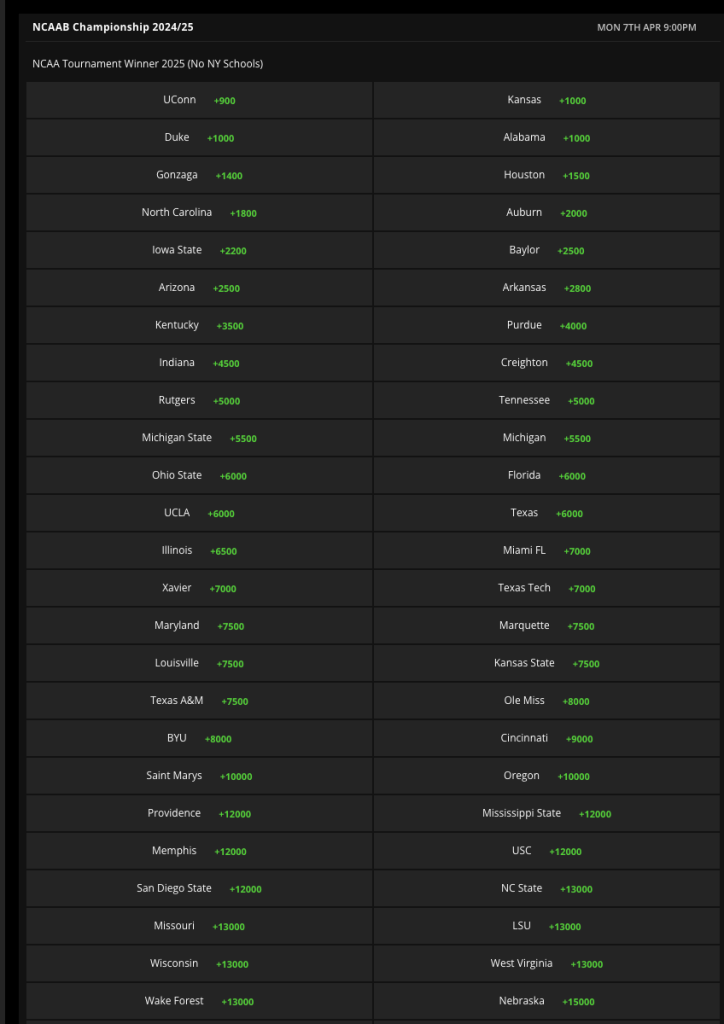Image resolution: width=724 pixels, height=1024 pixels.
Task: Select Purdue +4000 odds
Action: (x=546, y=326)
